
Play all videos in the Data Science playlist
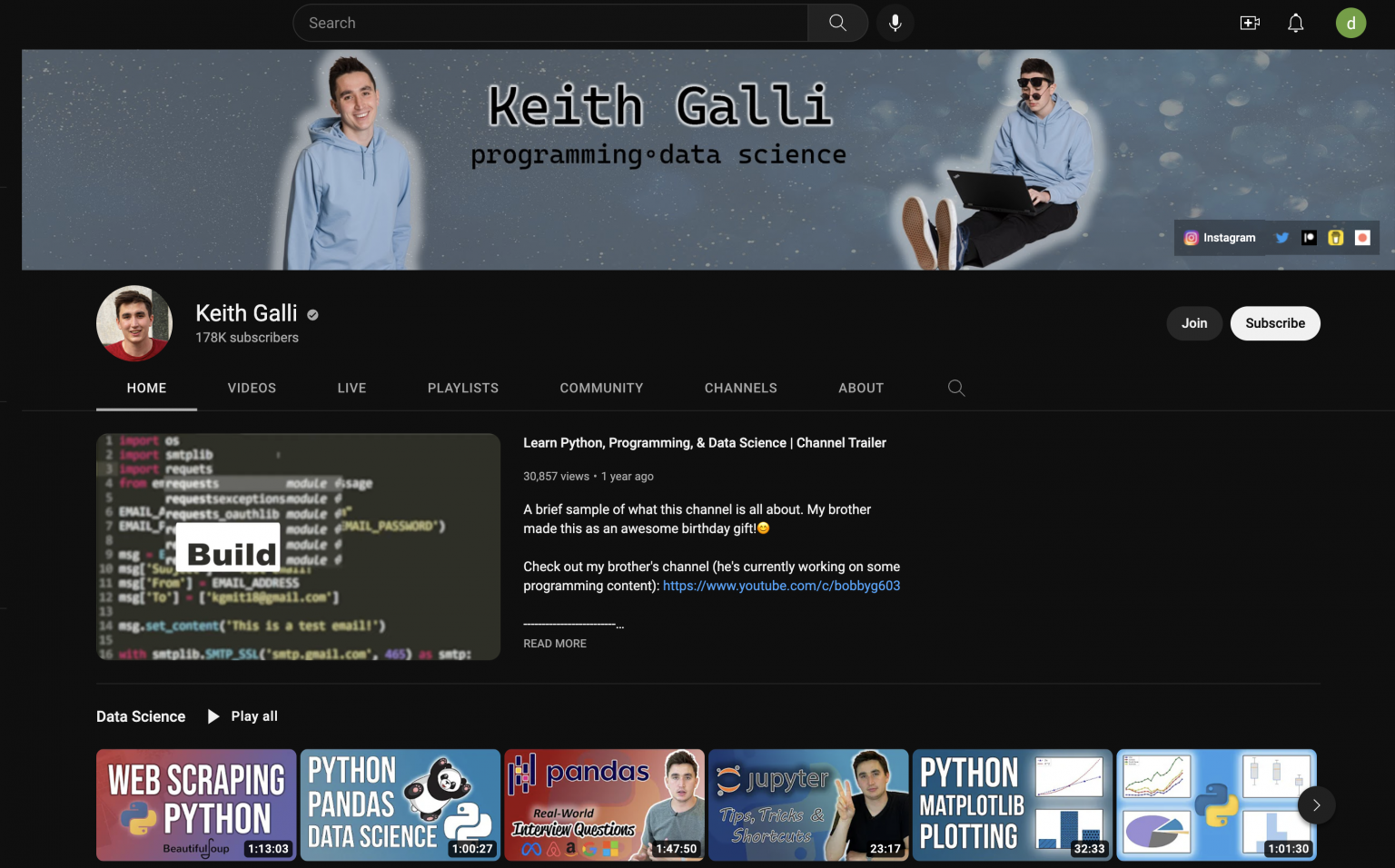pos(242,716)
